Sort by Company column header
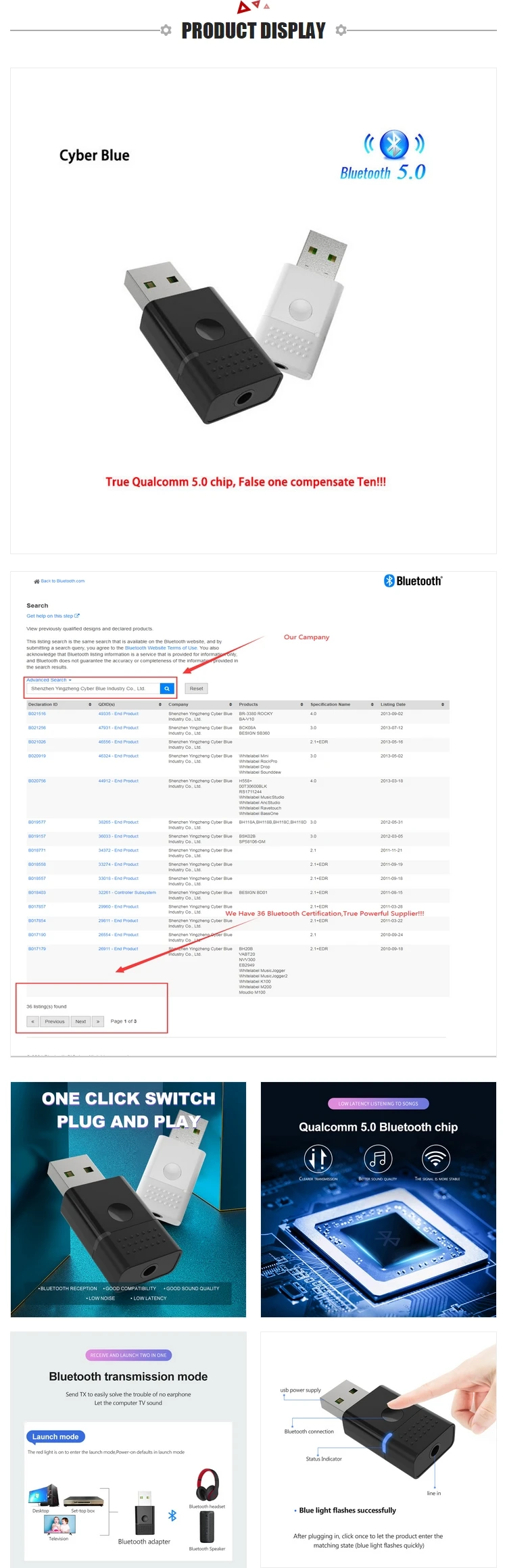This screenshot has height=1568, width=507. [200, 704]
